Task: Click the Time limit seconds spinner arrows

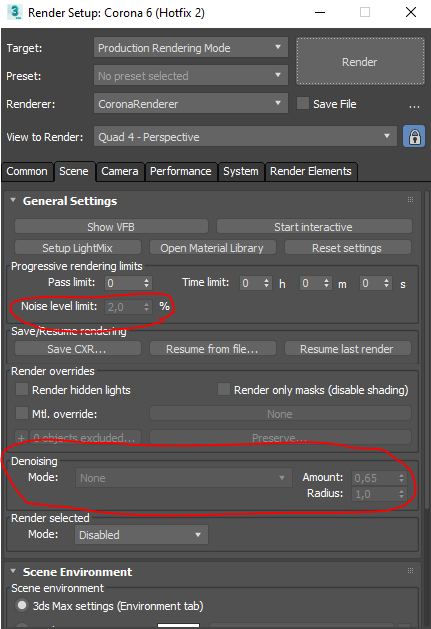Action: click(x=386, y=283)
